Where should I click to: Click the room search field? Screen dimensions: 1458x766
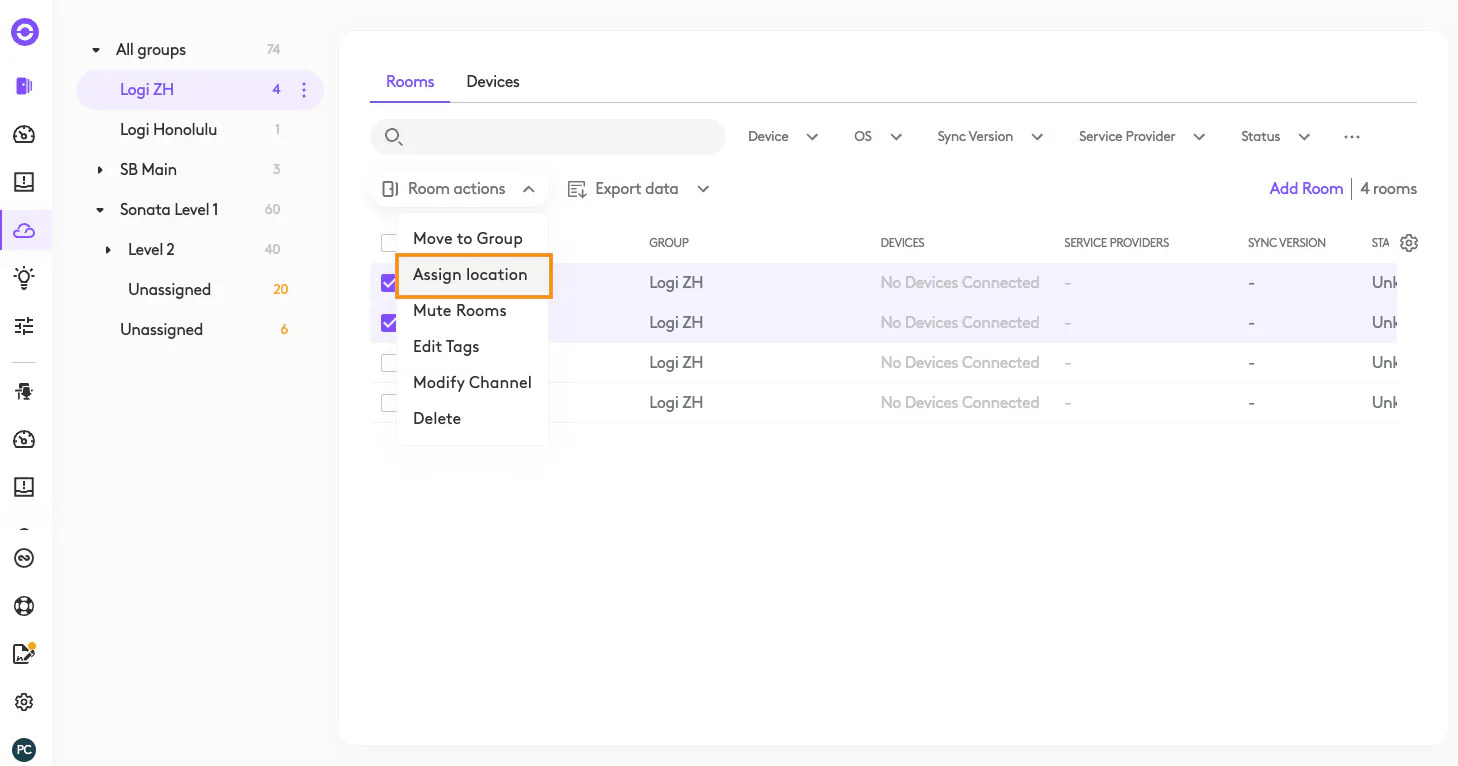click(560, 137)
